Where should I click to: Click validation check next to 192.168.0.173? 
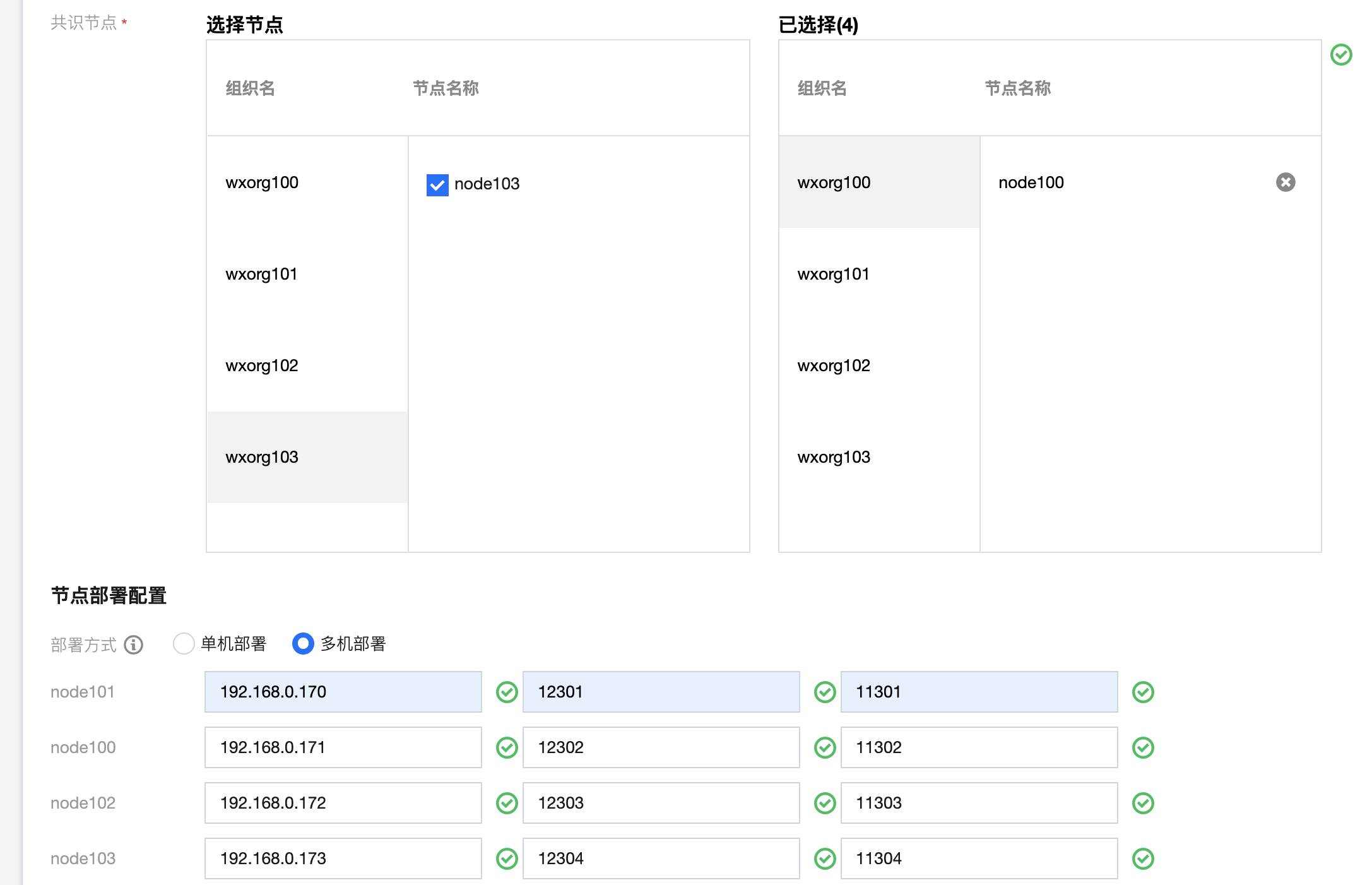coord(507,858)
